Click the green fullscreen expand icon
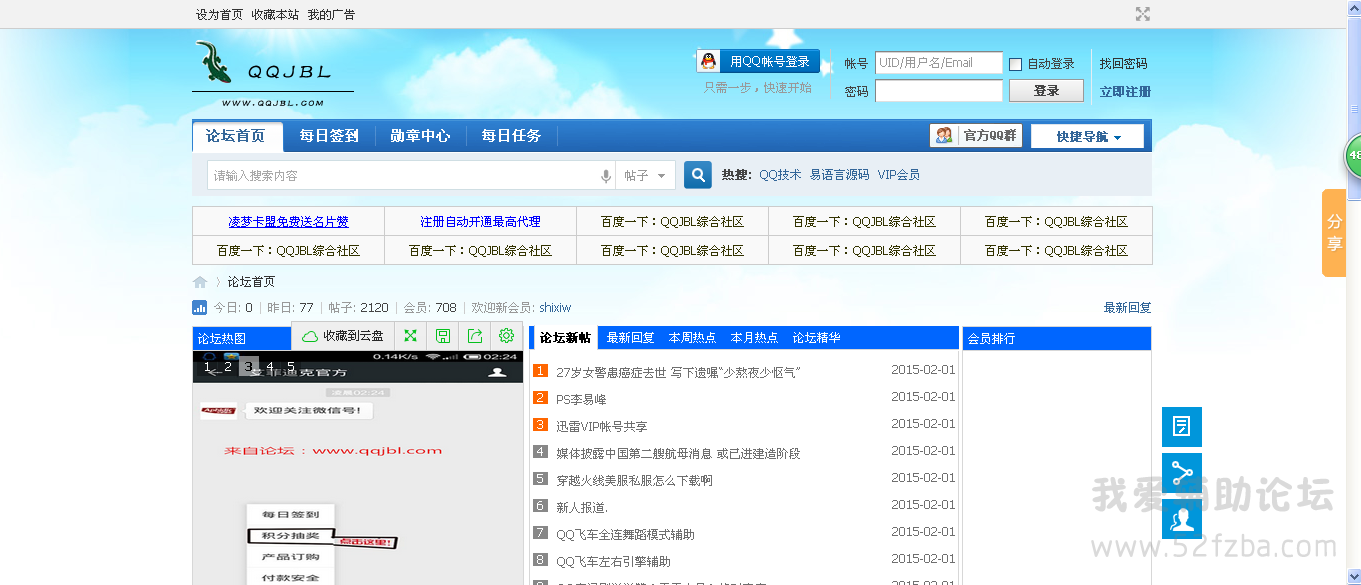 (410, 336)
